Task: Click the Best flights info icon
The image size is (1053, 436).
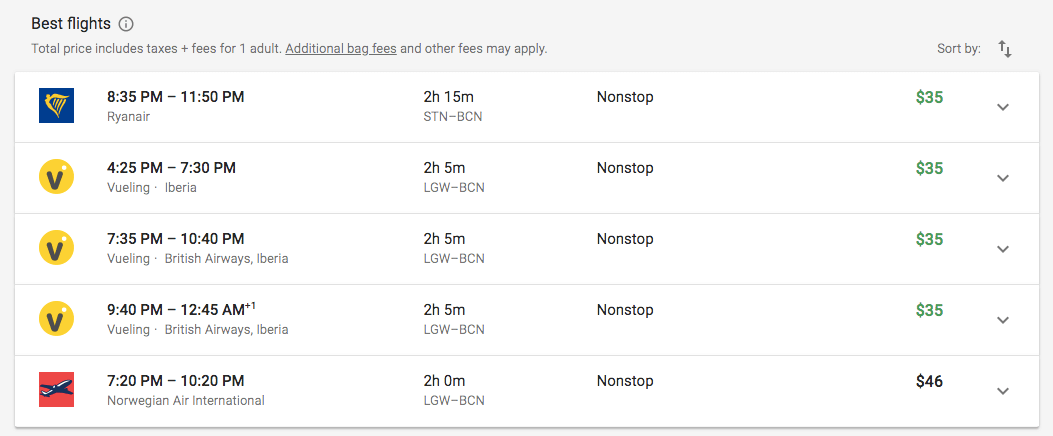Action: tap(126, 24)
